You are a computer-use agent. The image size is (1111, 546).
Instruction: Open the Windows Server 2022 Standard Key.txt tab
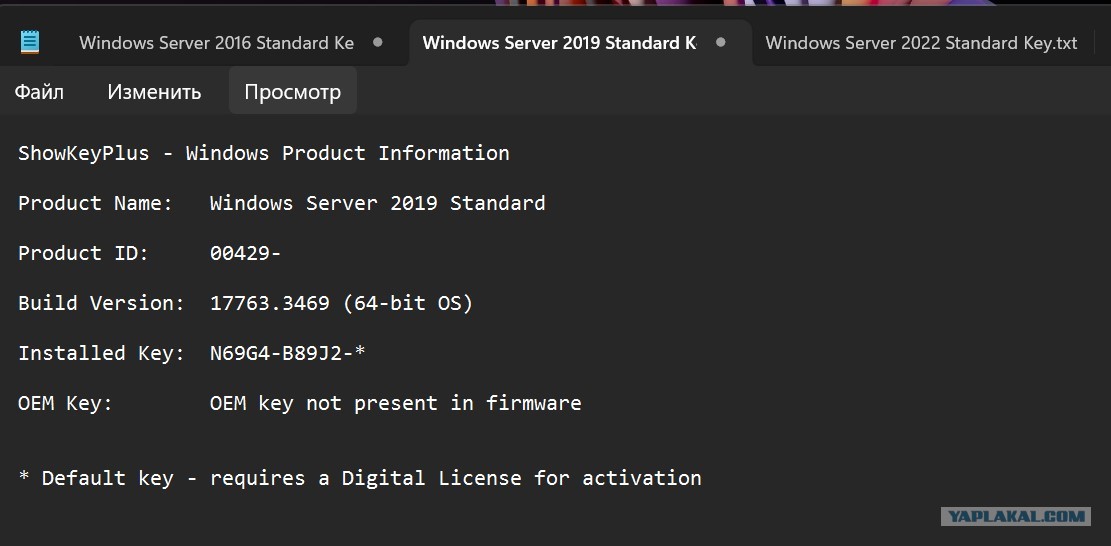[x=921, y=42]
